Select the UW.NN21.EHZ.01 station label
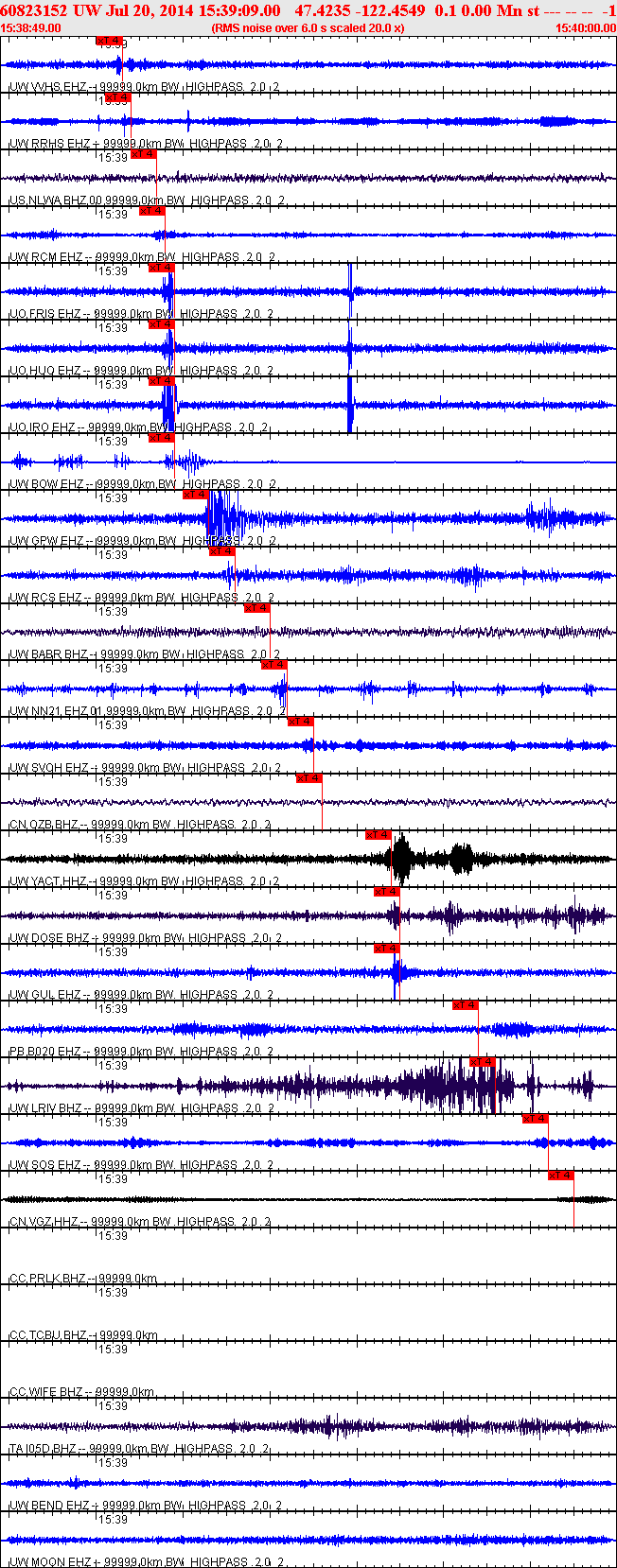617x1568 pixels. 145,711
